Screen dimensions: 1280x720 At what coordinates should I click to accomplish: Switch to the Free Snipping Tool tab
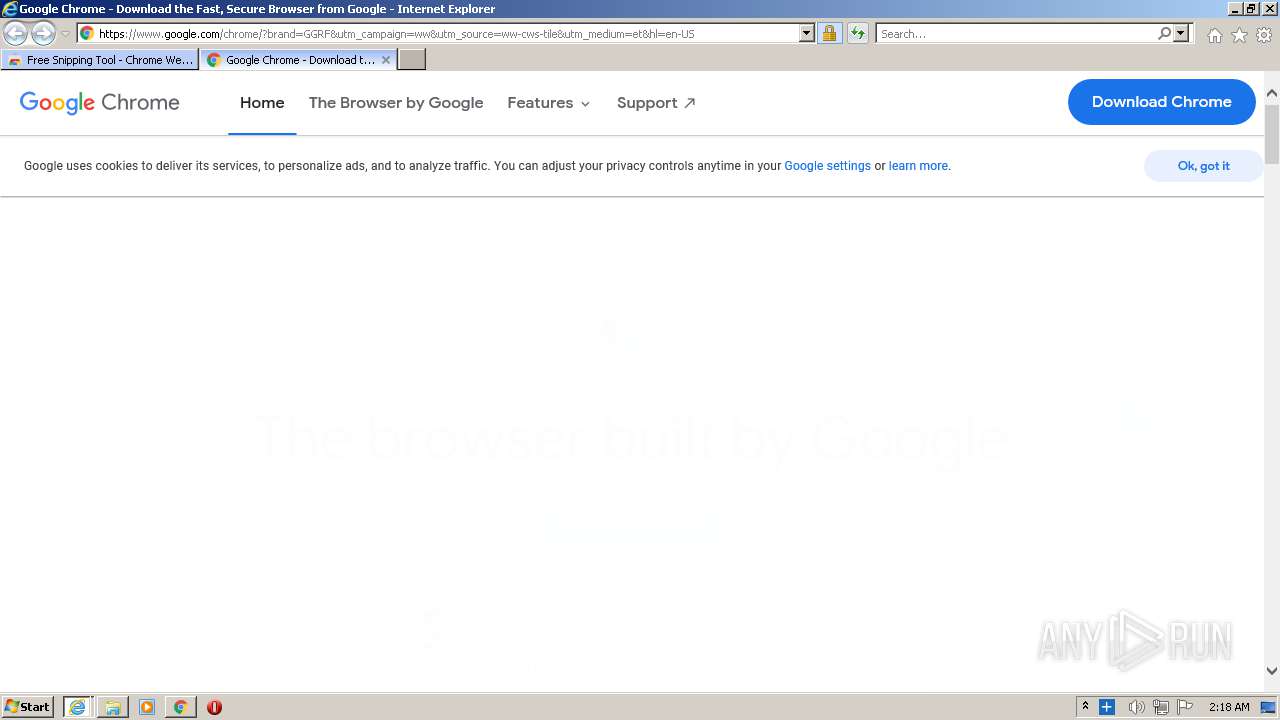[x=100, y=60]
